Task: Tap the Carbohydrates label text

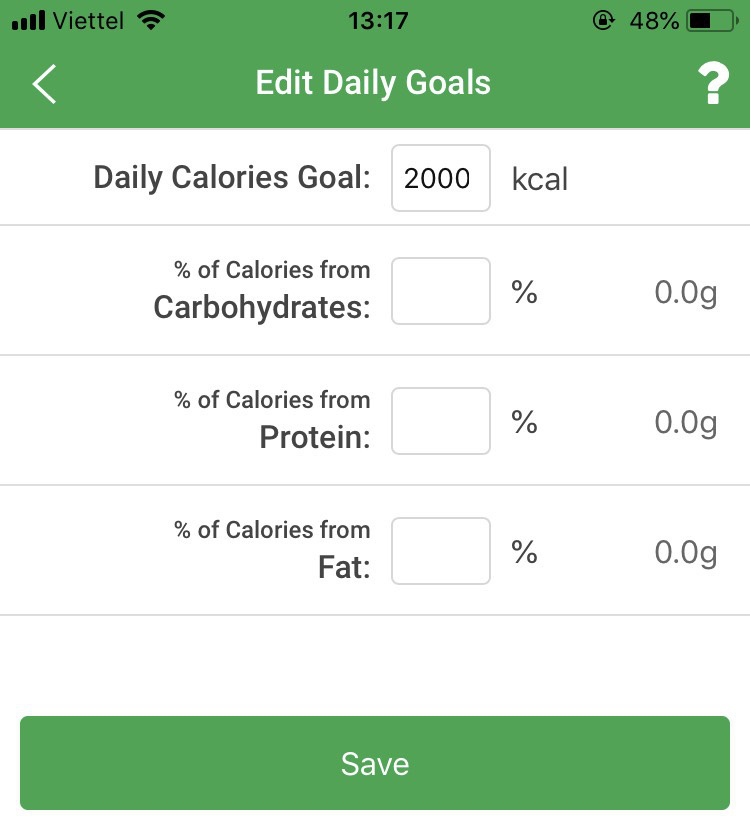Action: tap(262, 308)
